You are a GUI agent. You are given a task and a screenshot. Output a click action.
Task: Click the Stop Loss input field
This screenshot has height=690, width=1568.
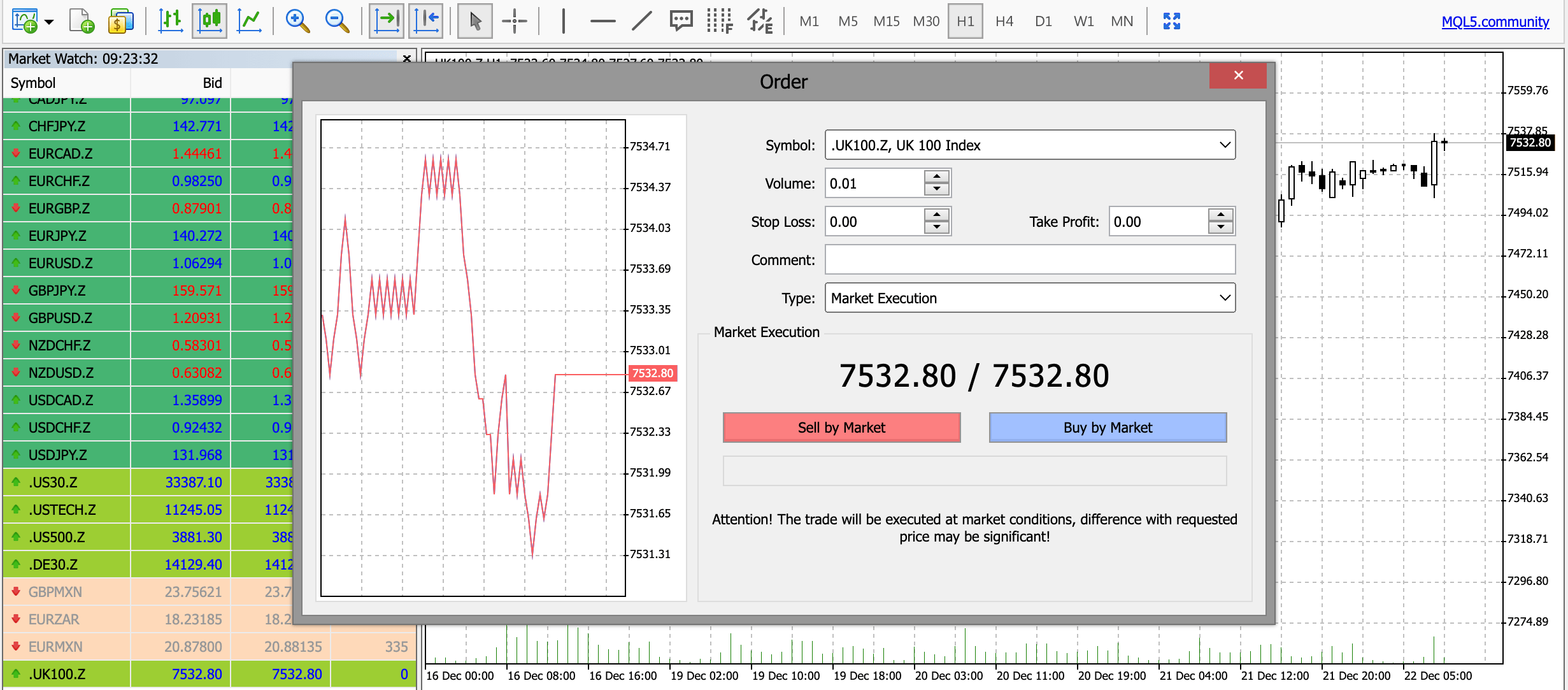click(874, 222)
